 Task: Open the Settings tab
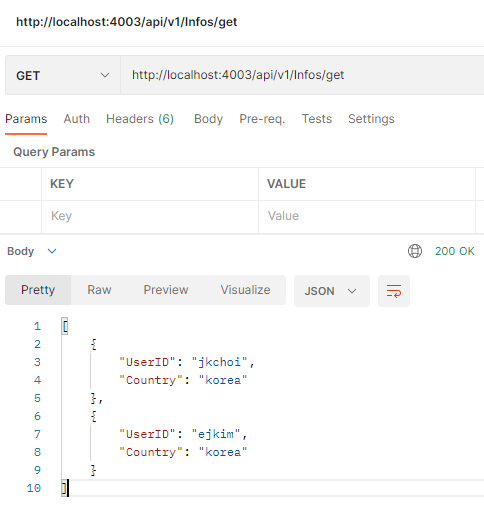[x=371, y=119]
